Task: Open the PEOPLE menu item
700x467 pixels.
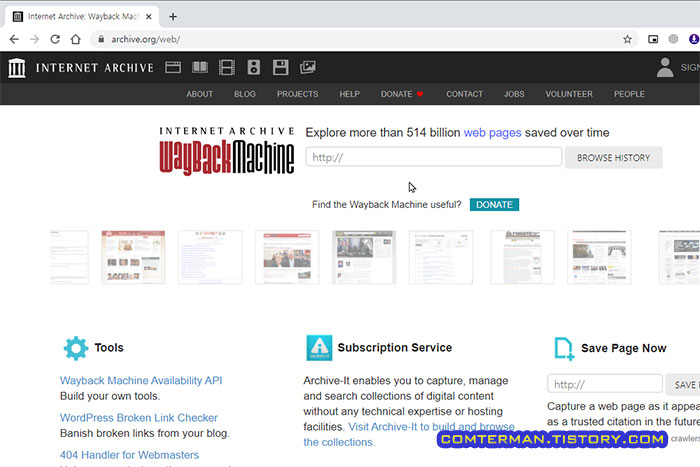Action: pyautogui.click(x=629, y=94)
